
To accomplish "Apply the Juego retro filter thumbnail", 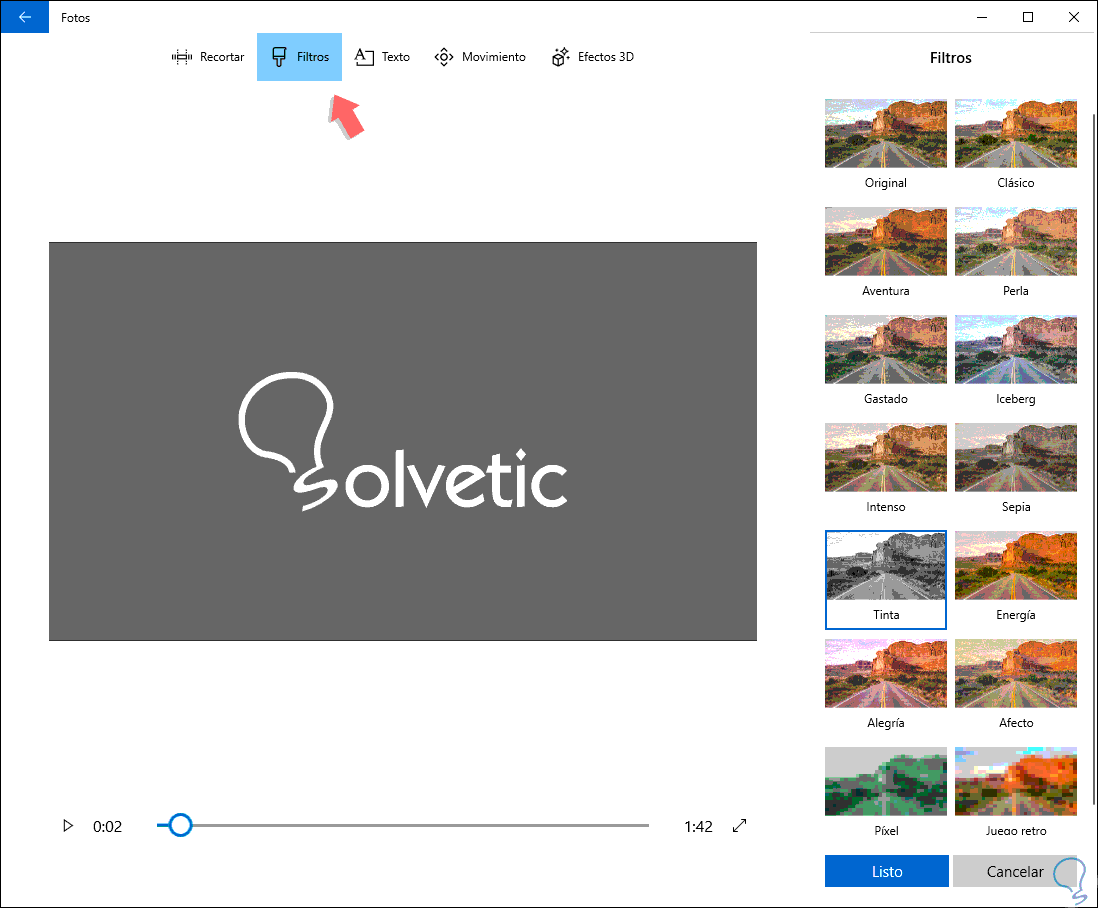I will (x=1015, y=781).
